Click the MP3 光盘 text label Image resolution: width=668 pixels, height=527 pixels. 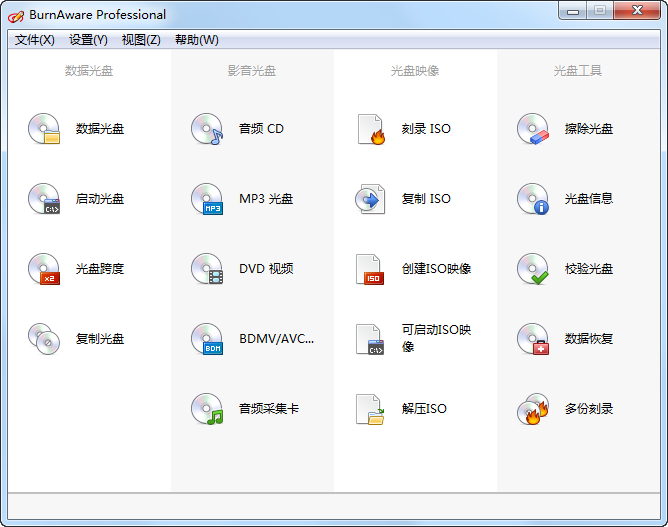(x=266, y=199)
